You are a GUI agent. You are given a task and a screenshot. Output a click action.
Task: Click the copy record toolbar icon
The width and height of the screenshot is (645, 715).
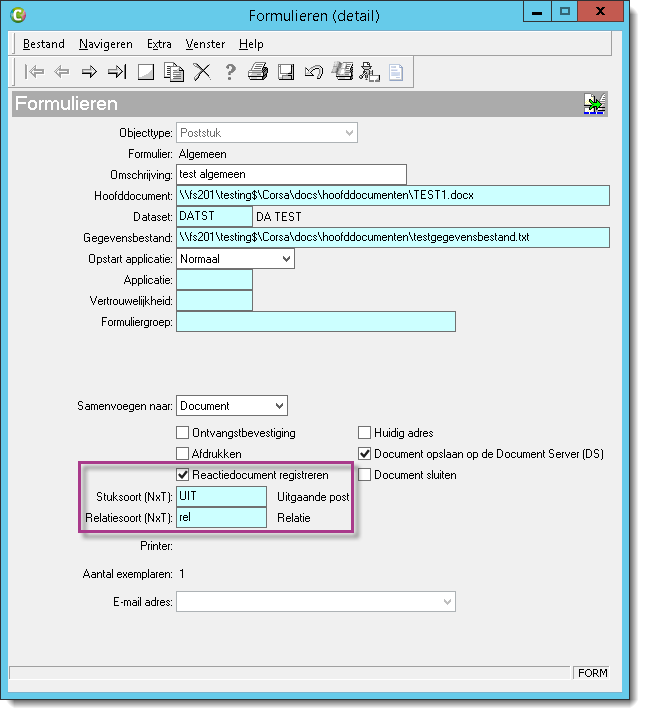pyautogui.click(x=174, y=72)
